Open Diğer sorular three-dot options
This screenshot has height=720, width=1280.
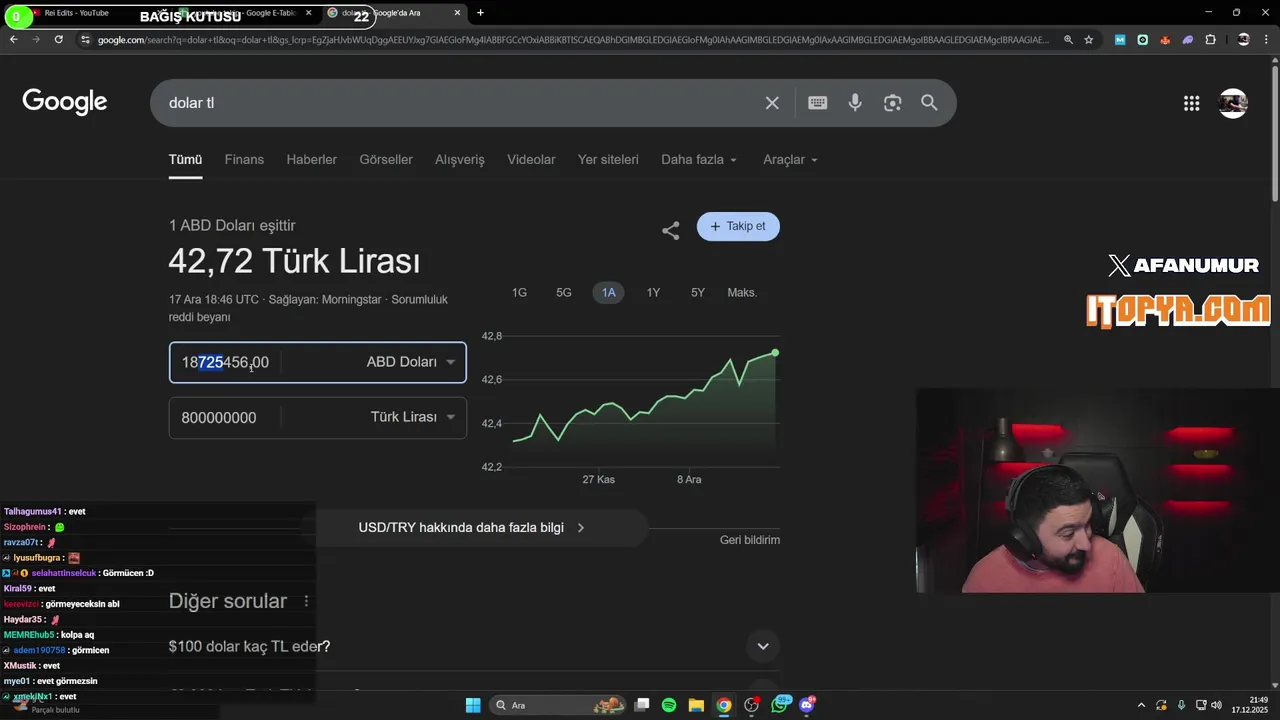point(306,601)
